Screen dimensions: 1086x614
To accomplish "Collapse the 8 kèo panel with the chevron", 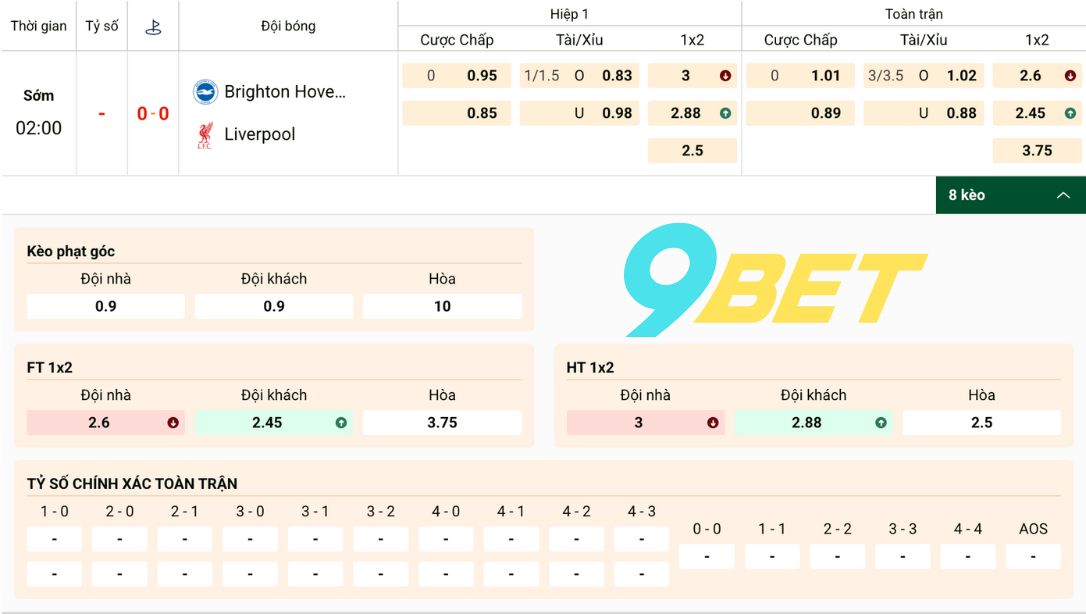I will click(1062, 195).
